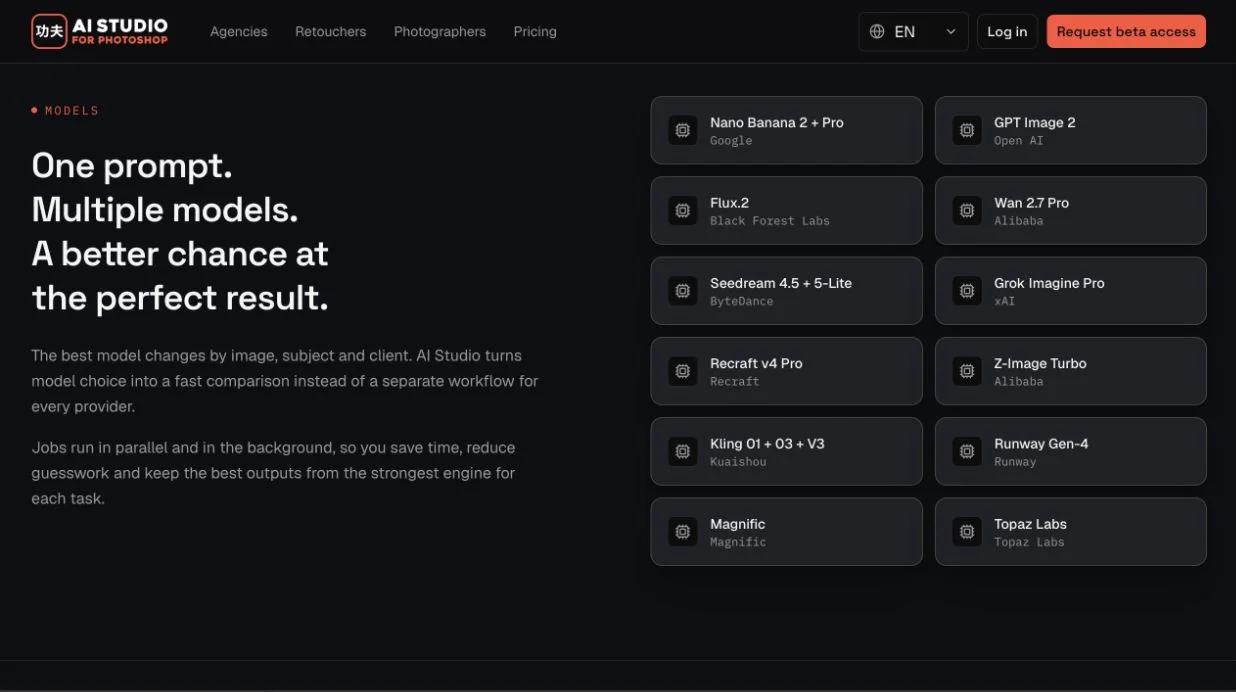Click chip icon on Topaz Labs card
1236x692 pixels.
(966, 532)
